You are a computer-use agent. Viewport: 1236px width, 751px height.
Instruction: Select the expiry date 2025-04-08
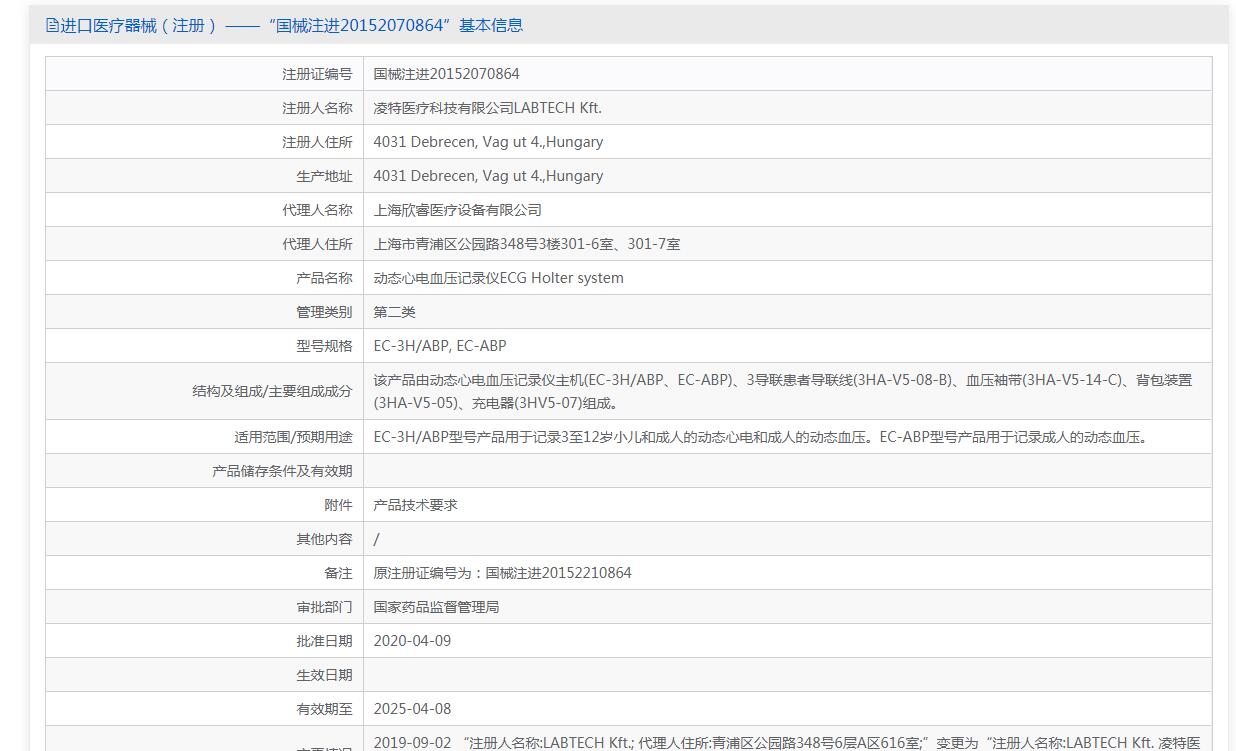coord(412,709)
